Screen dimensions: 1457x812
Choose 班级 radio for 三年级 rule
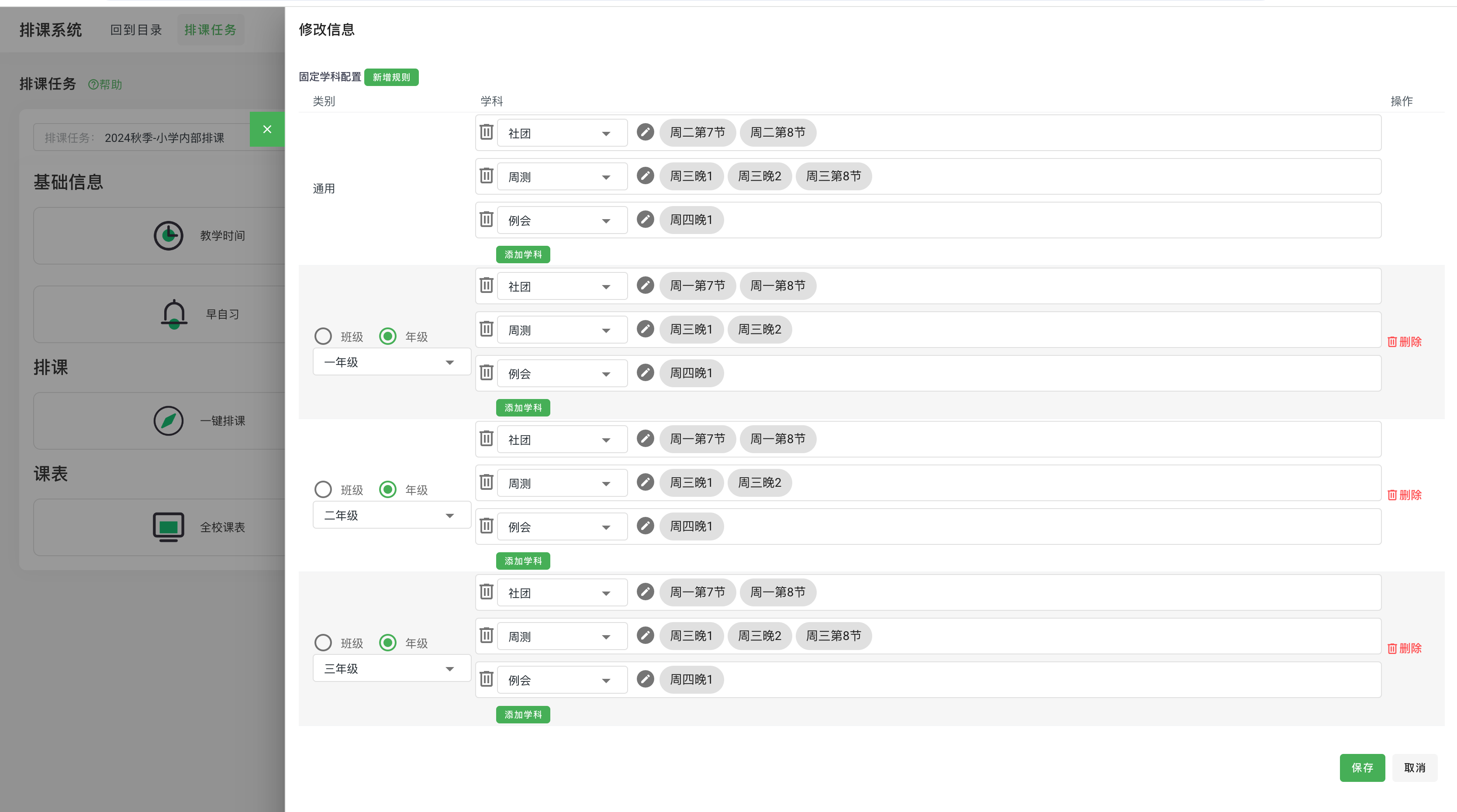coord(323,643)
